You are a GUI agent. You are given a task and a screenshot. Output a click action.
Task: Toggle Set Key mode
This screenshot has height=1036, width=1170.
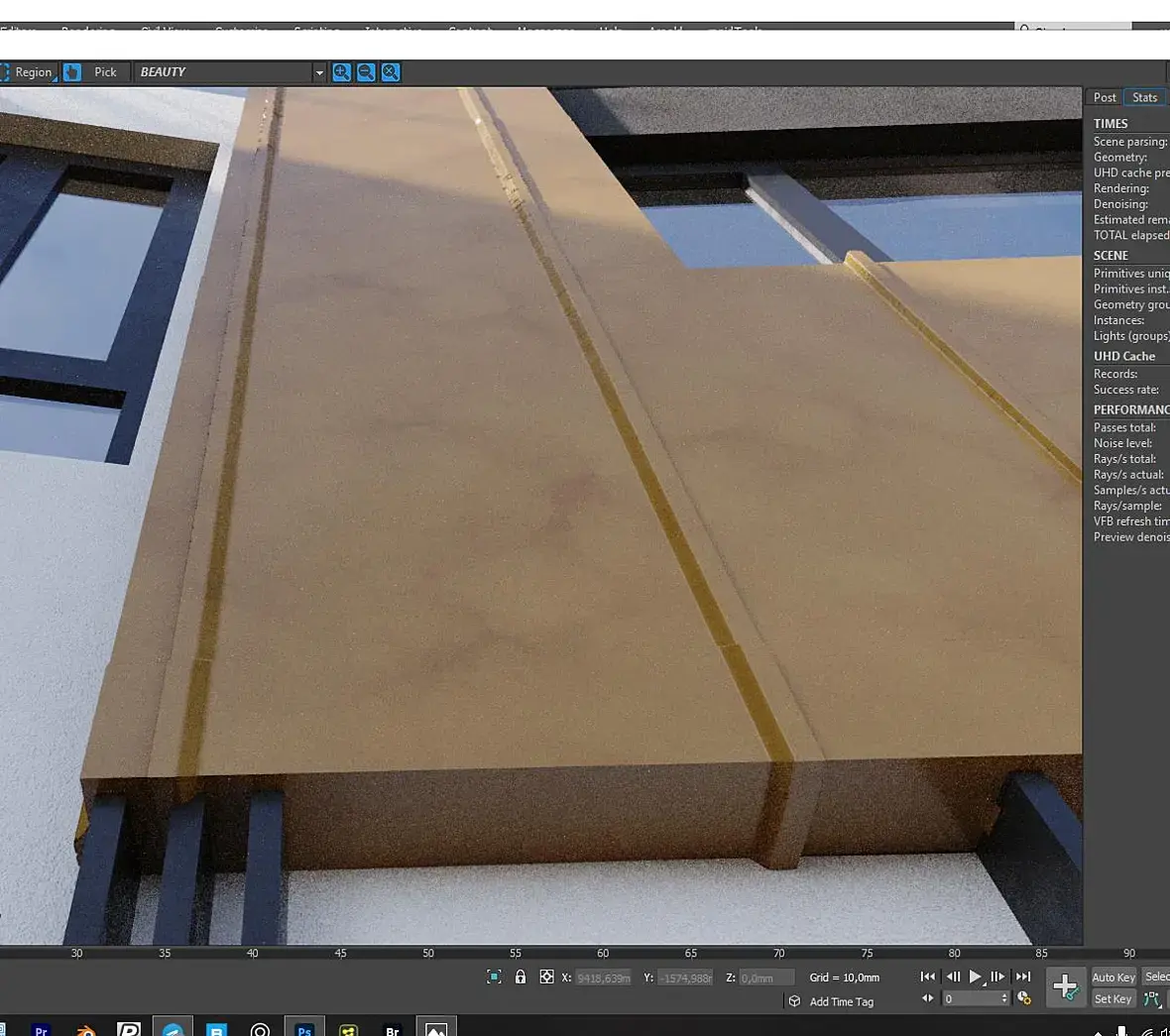coord(1112,998)
